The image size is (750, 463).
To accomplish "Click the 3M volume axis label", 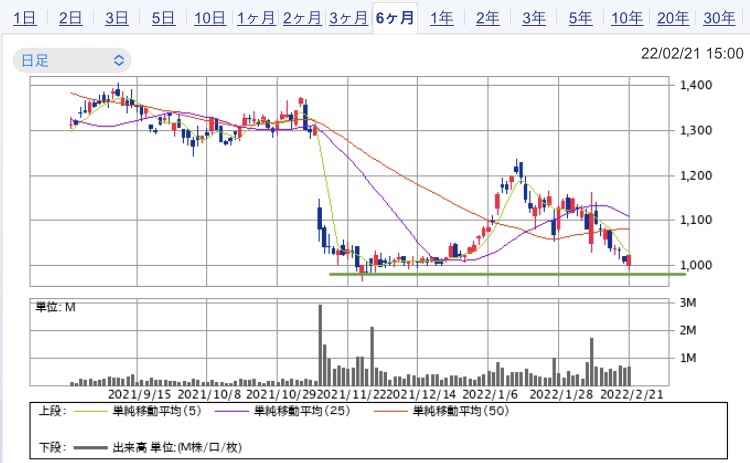I will point(688,303).
